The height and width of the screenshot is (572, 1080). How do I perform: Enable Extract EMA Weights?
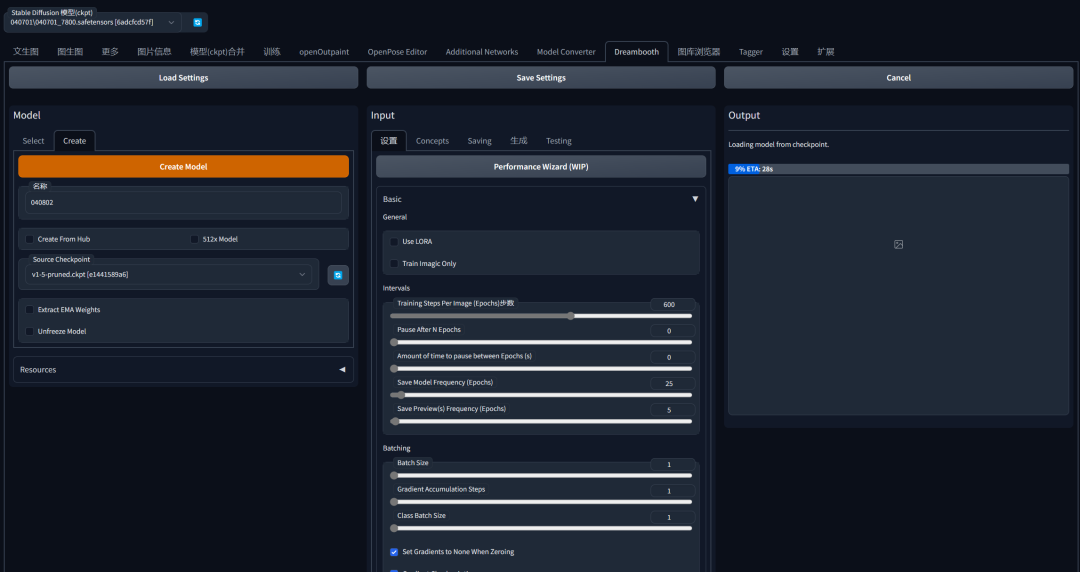pyautogui.click(x=30, y=309)
